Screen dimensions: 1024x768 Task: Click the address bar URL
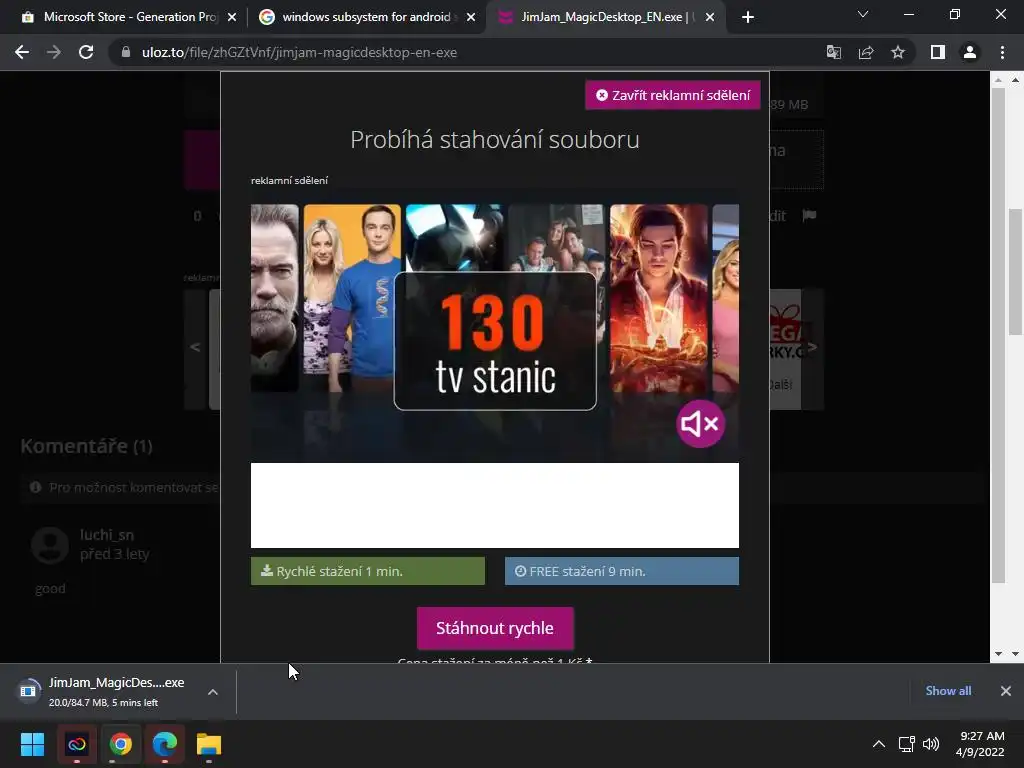(299, 52)
